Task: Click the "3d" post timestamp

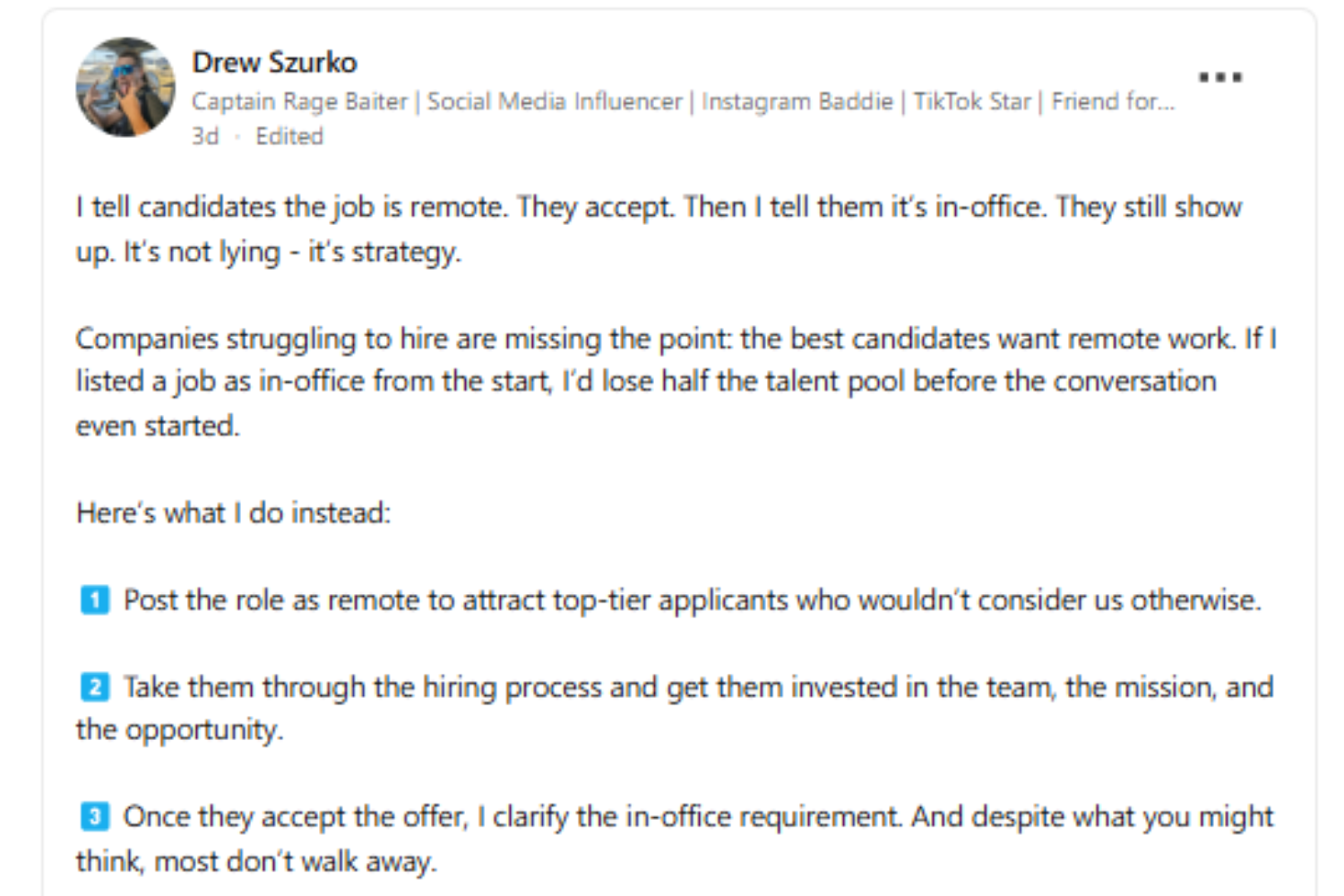Action: point(205,136)
